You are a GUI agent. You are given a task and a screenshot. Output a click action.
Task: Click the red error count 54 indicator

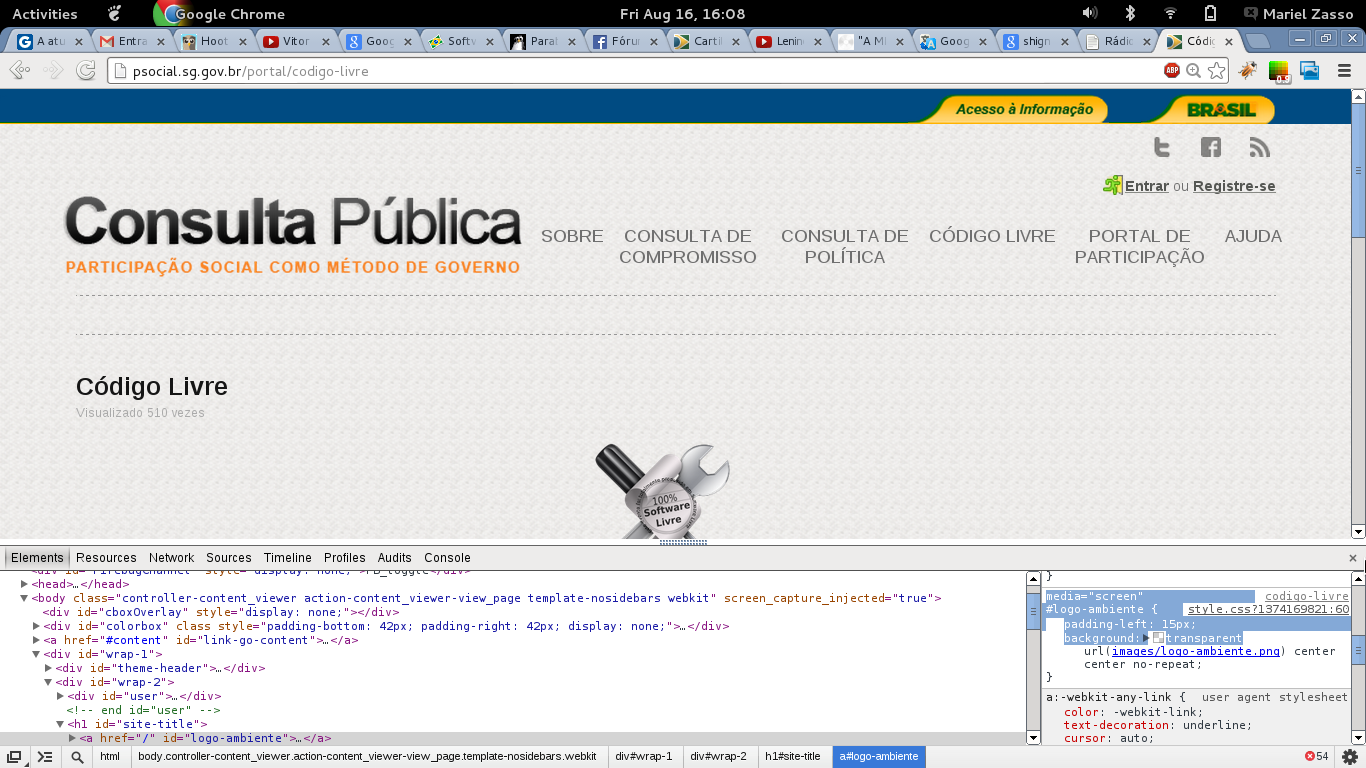[x=1317, y=756]
